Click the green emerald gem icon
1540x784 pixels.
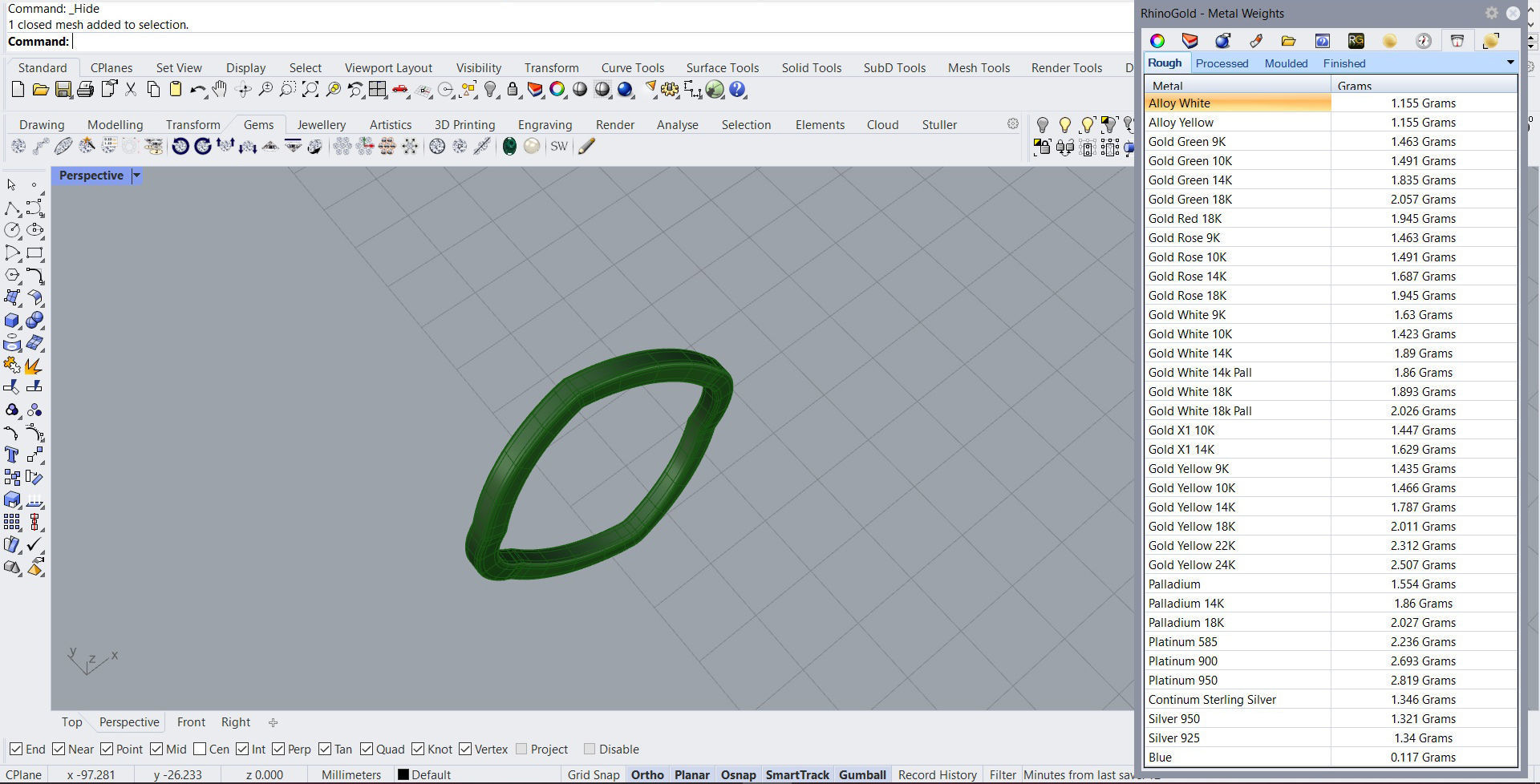click(509, 146)
